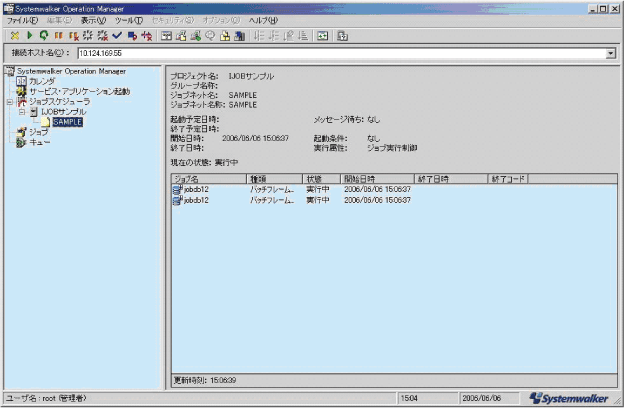Viewport: 624px width, 408px height.
Task: Sort by 終了日時 column header
Action: 451,179
